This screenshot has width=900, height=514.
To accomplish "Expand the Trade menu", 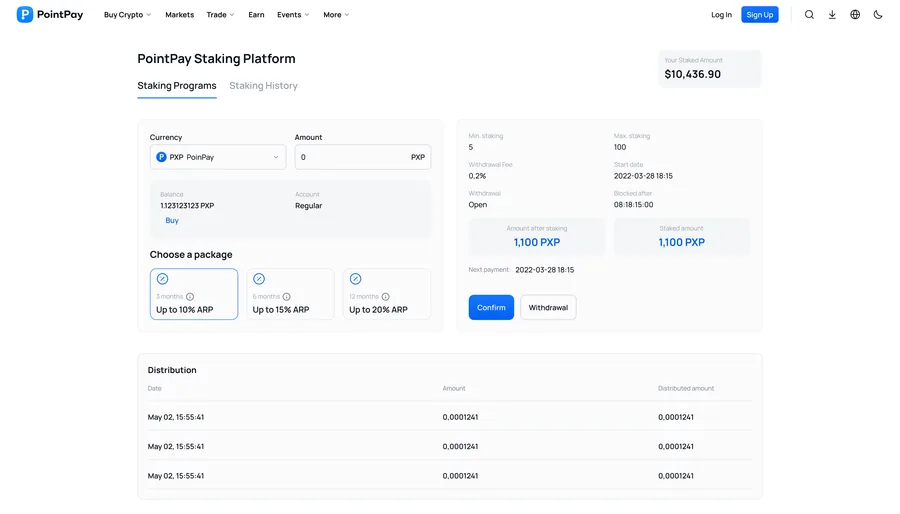I will 220,15.
